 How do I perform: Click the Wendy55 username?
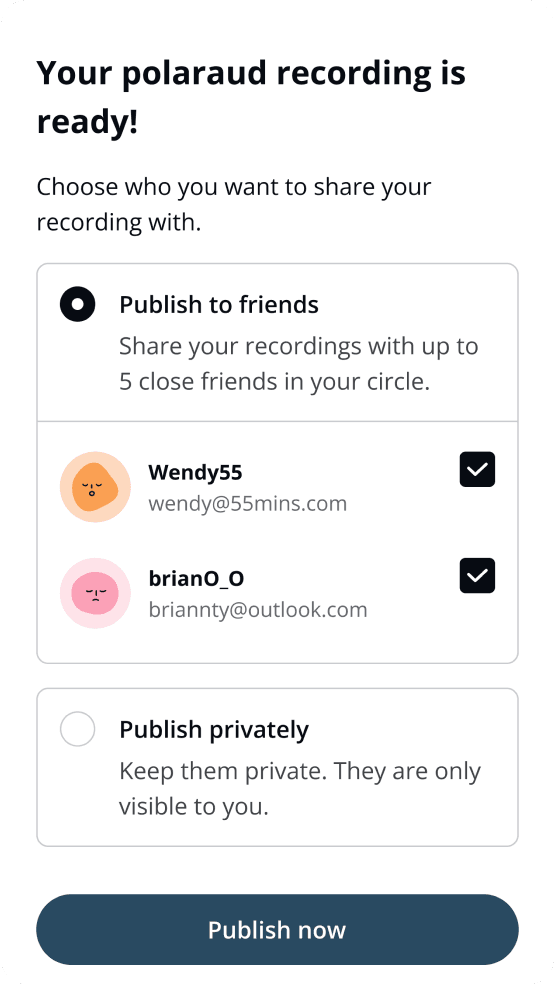[x=195, y=472]
